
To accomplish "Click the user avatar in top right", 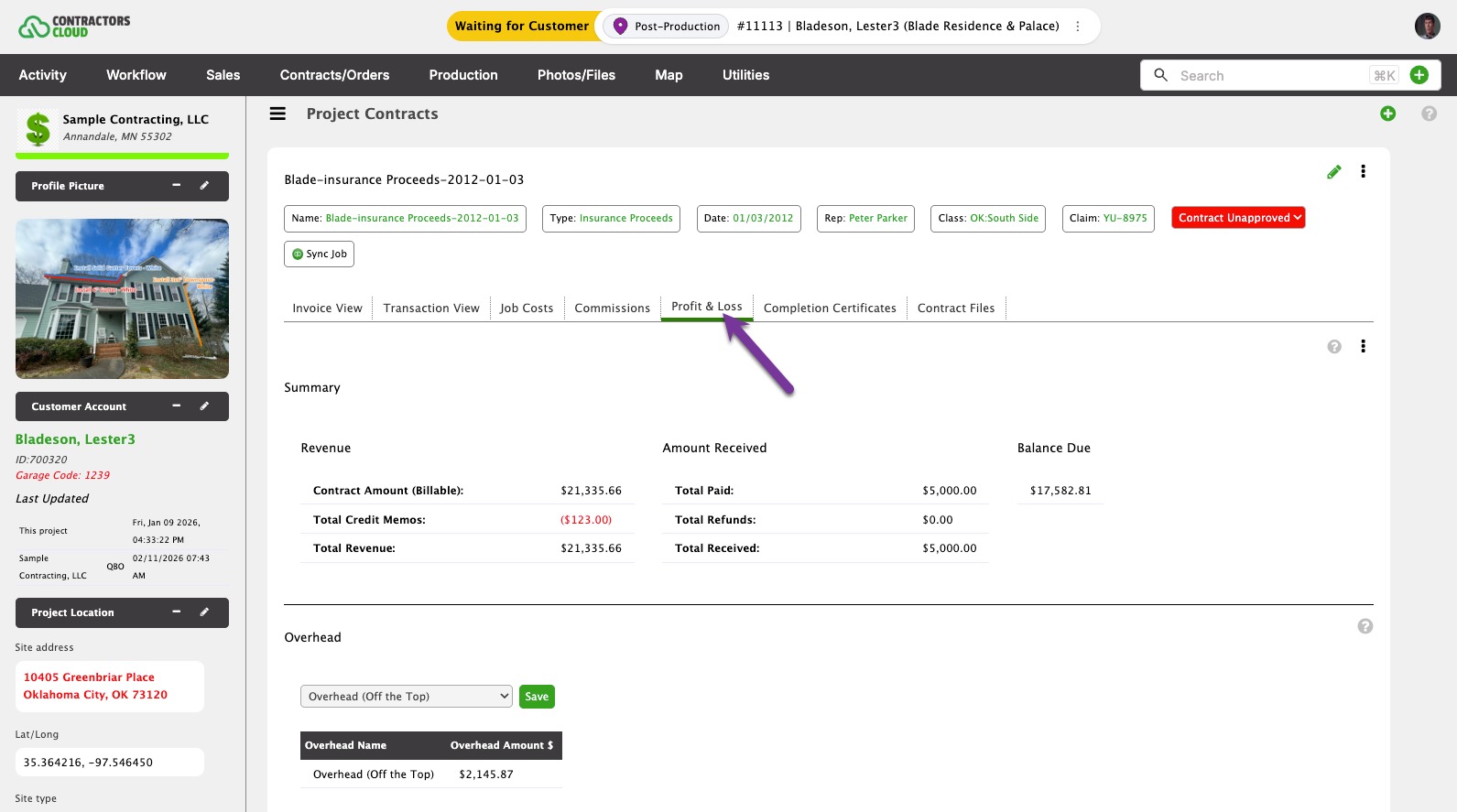I will [1426, 27].
